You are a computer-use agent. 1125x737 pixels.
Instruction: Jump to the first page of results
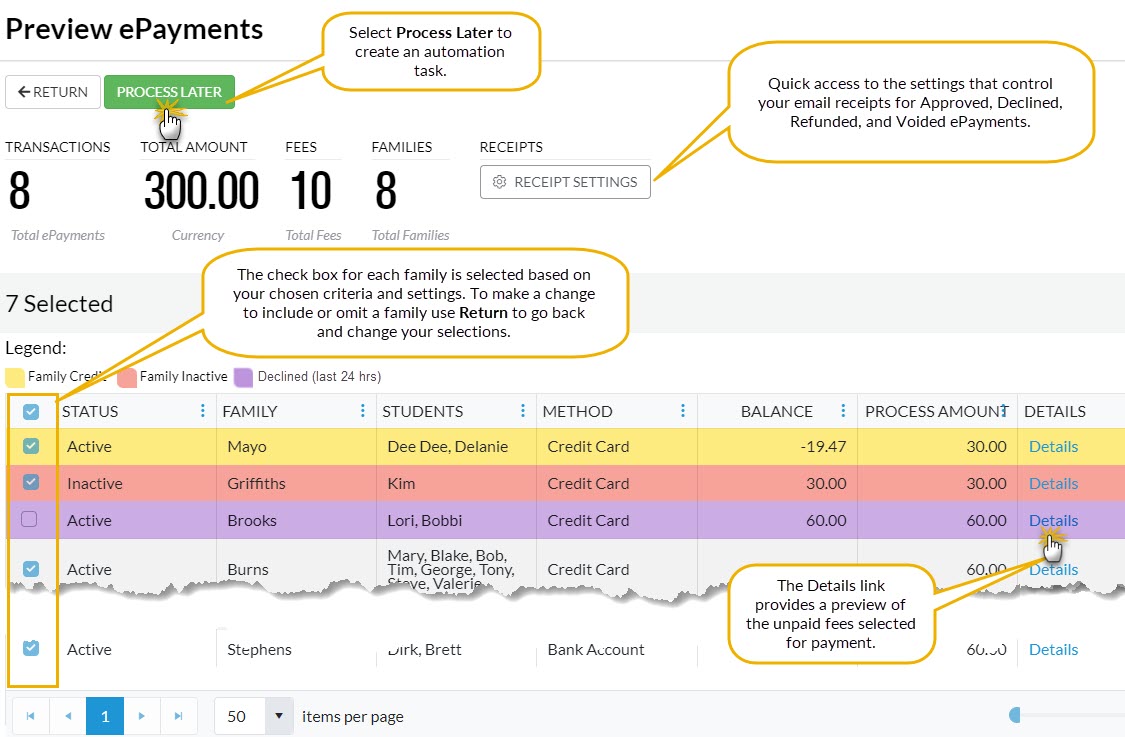click(x=31, y=716)
